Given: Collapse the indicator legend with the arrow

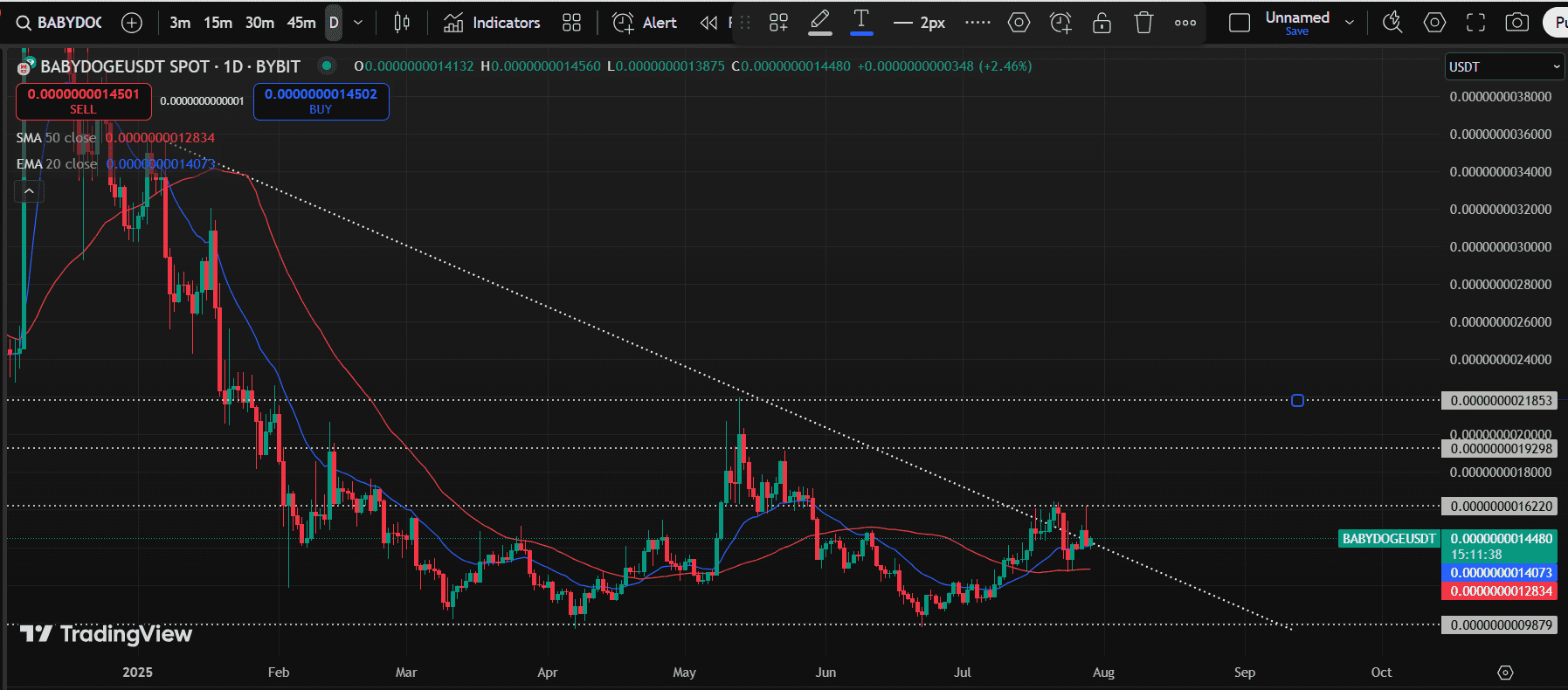Looking at the screenshot, I should 29,190.
